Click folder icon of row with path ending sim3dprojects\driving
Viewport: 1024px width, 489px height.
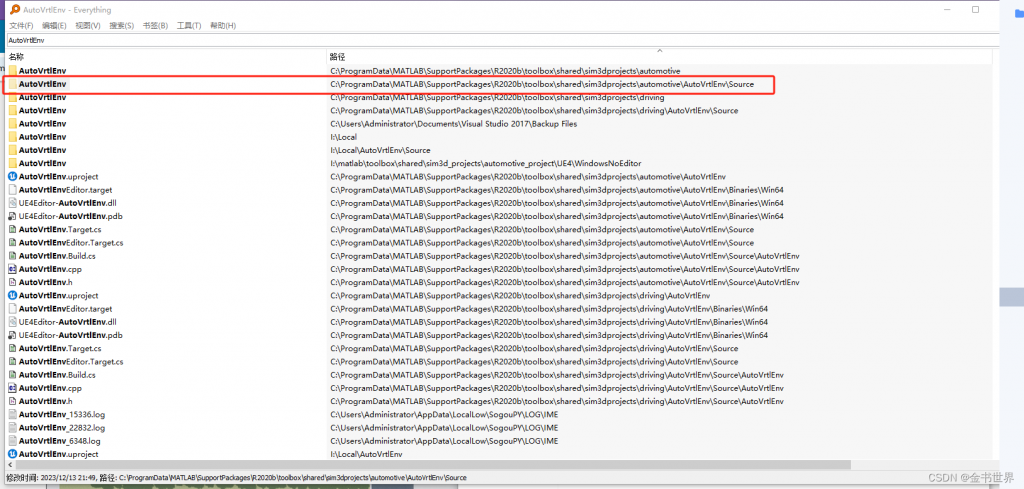13,97
